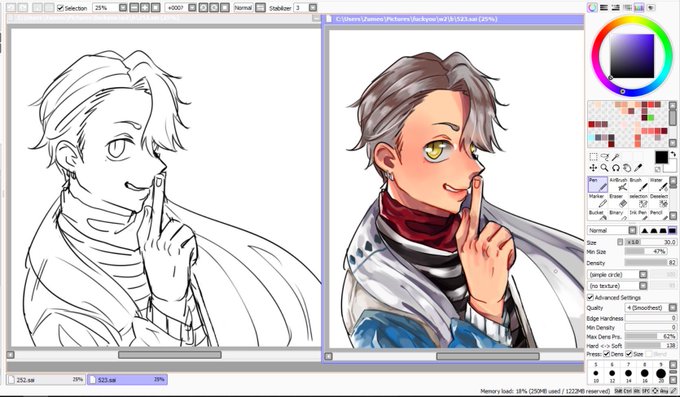Select the Ink Pen tool

coord(638,215)
